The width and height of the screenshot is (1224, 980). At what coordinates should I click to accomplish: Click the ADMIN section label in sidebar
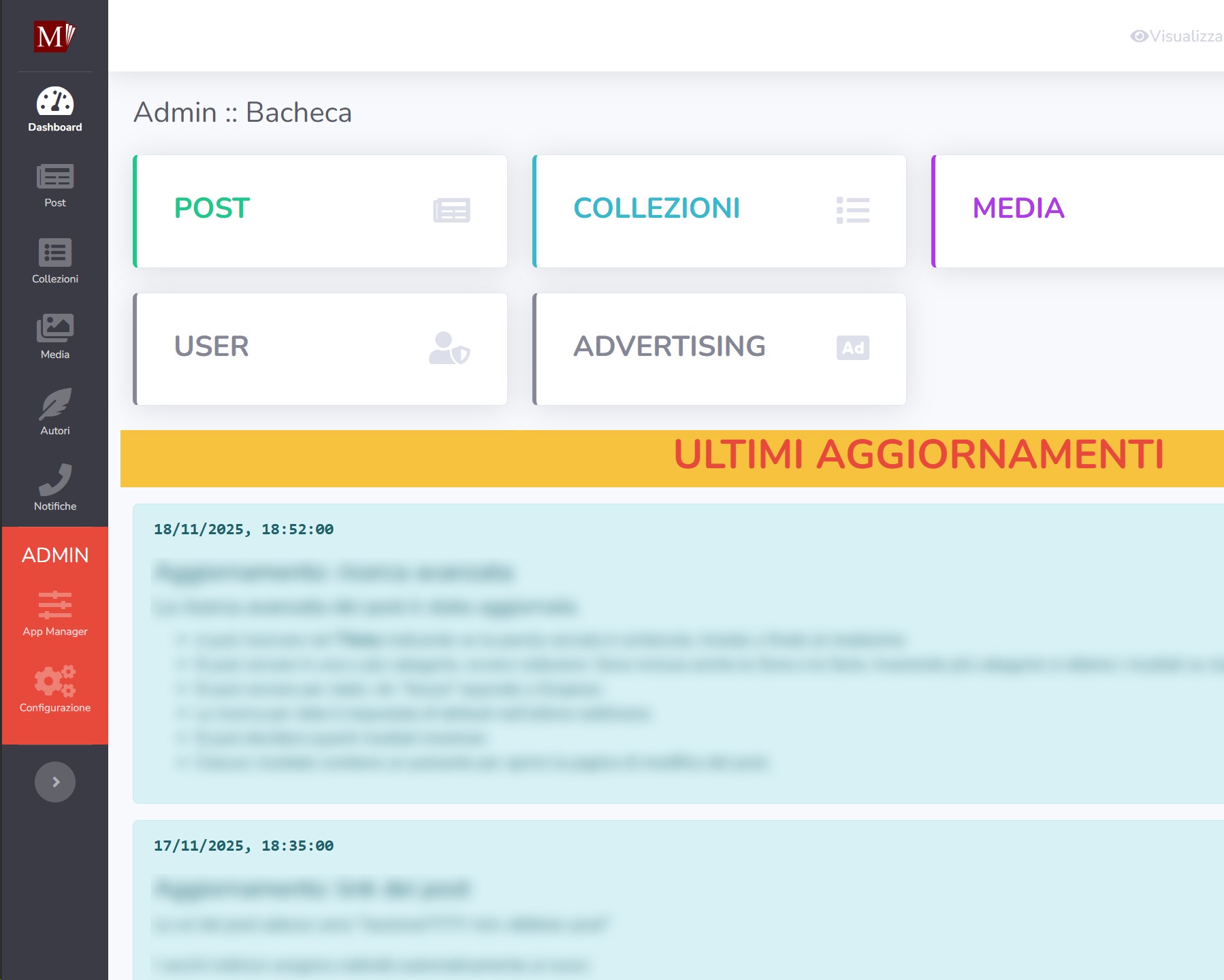55,555
